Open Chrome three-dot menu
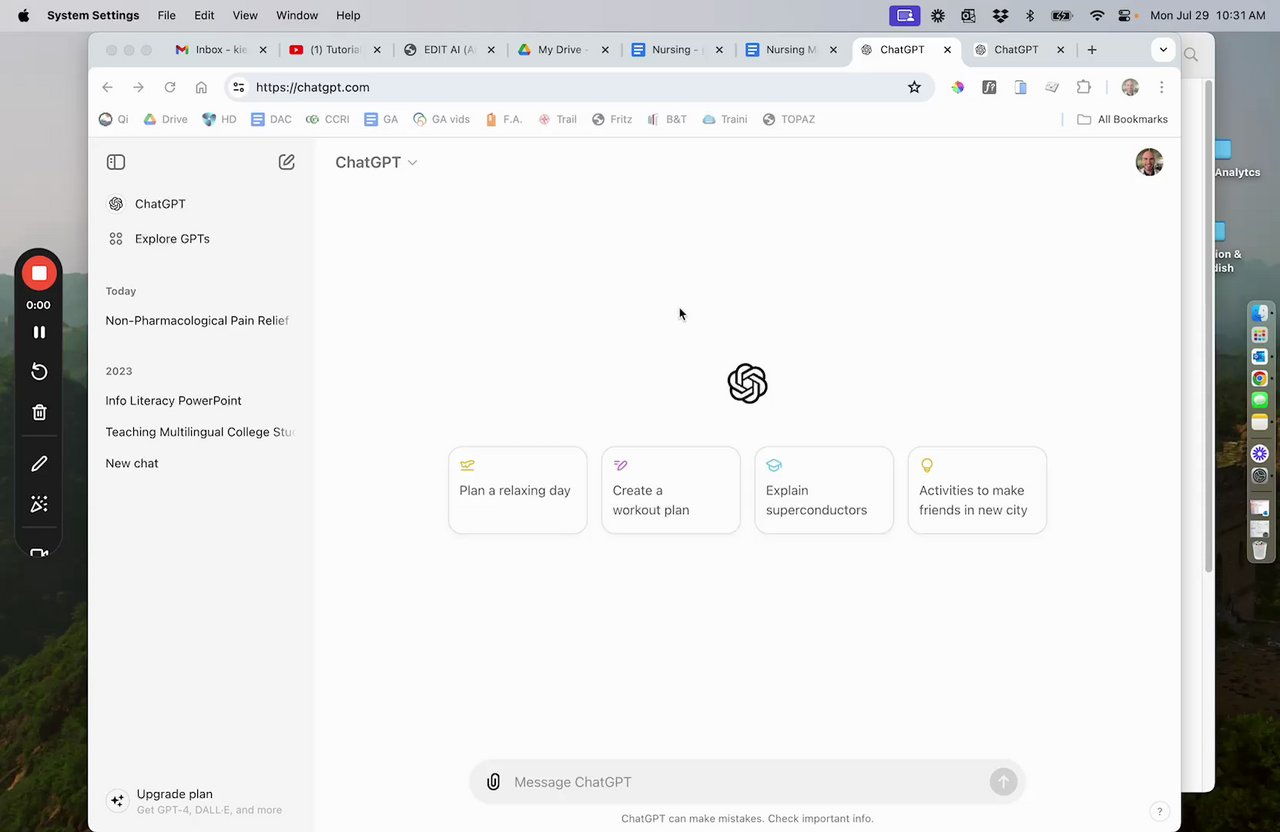The height and width of the screenshot is (832, 1280). (x=1161, y=87)
